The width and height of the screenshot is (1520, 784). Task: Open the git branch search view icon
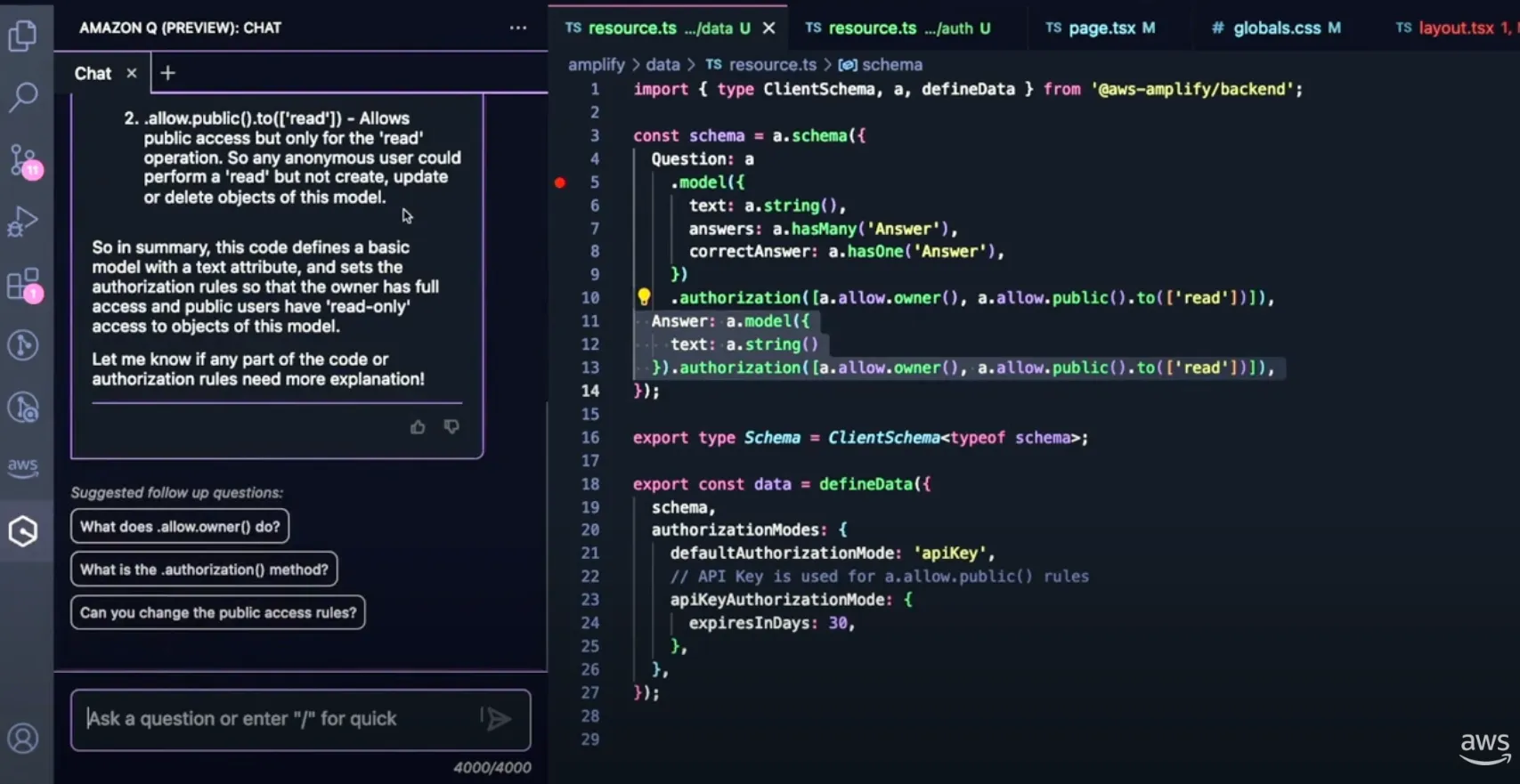[23, 407]
